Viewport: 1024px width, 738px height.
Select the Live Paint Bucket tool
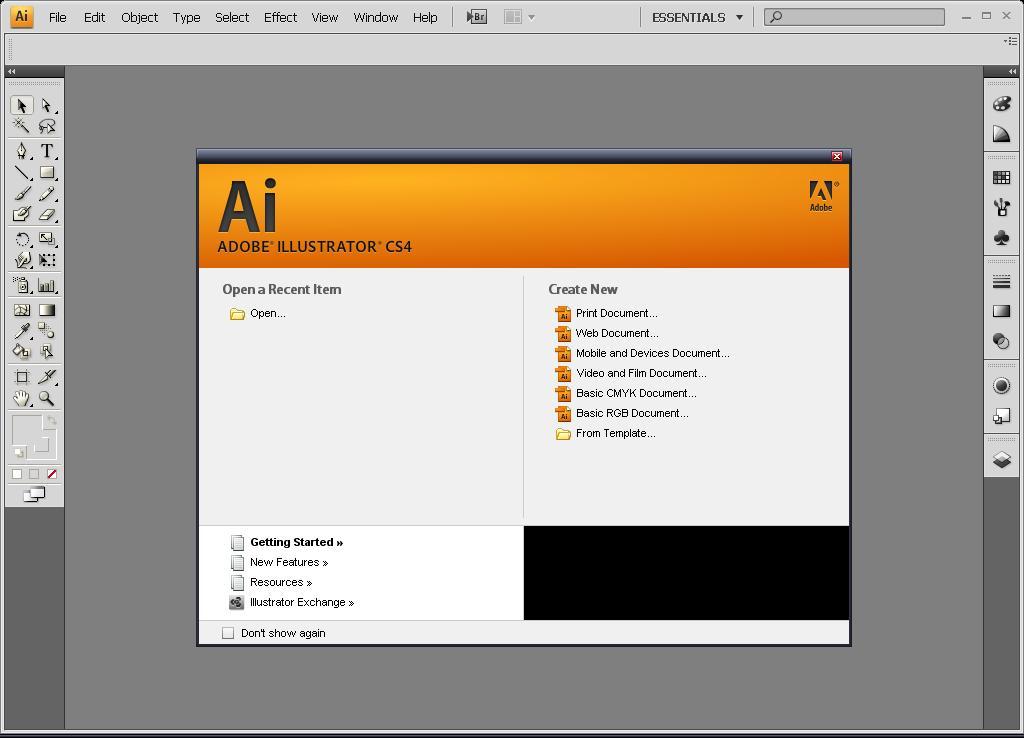[x=22, y=351]
